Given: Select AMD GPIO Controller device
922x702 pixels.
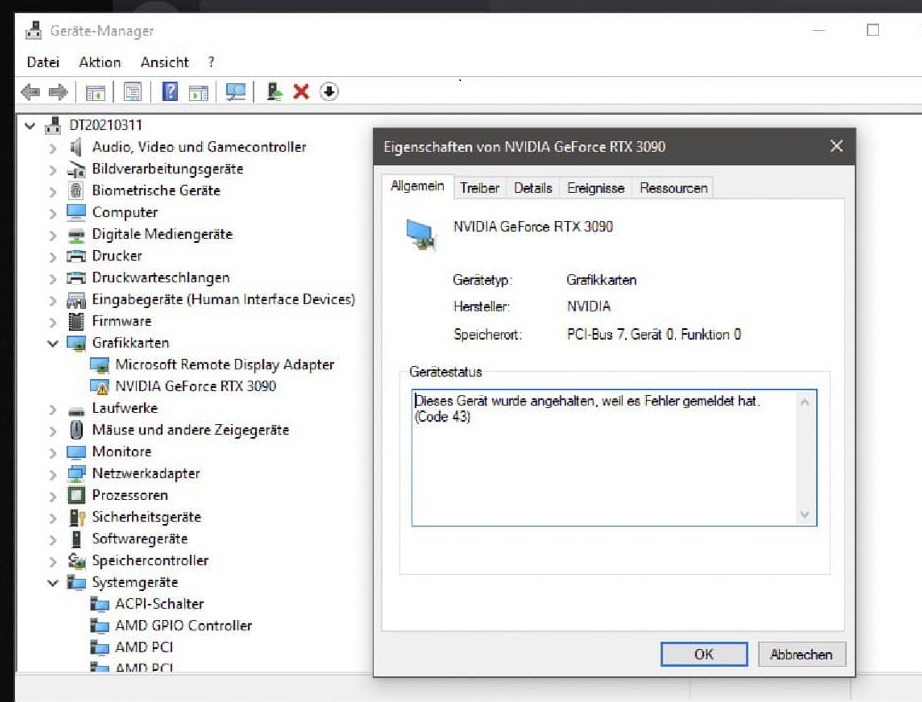Looking at the screenshot, I should [x=183, y=626].
